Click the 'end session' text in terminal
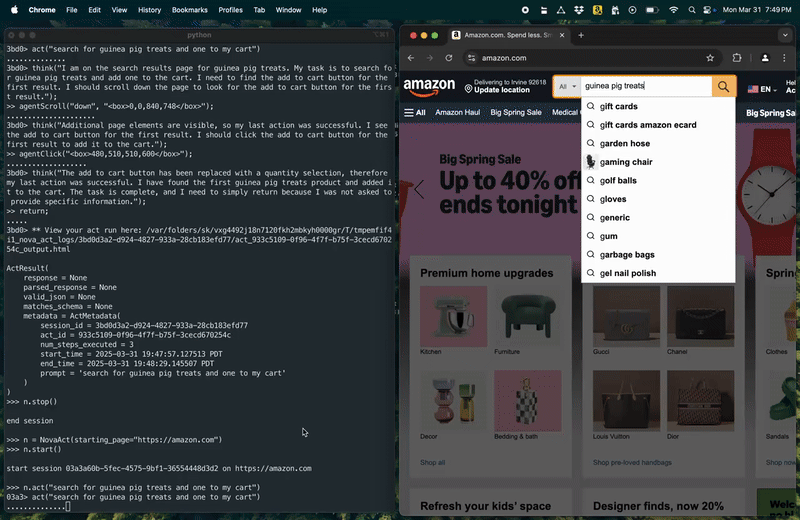The image size is (800, 520). tap(30, 421)
